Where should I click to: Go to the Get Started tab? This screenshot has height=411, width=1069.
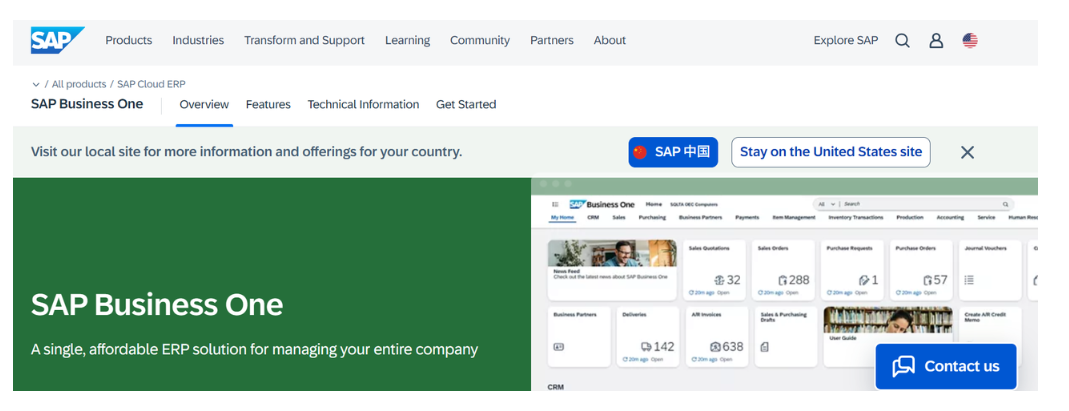466,105
